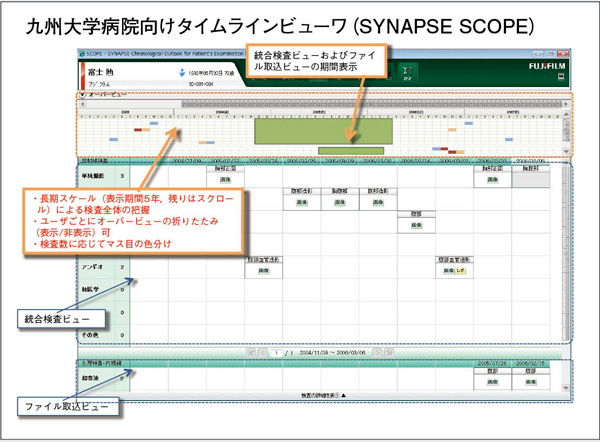
Task: Click the overview scrollbar's right arrow
Action: (x=566, y=104)
